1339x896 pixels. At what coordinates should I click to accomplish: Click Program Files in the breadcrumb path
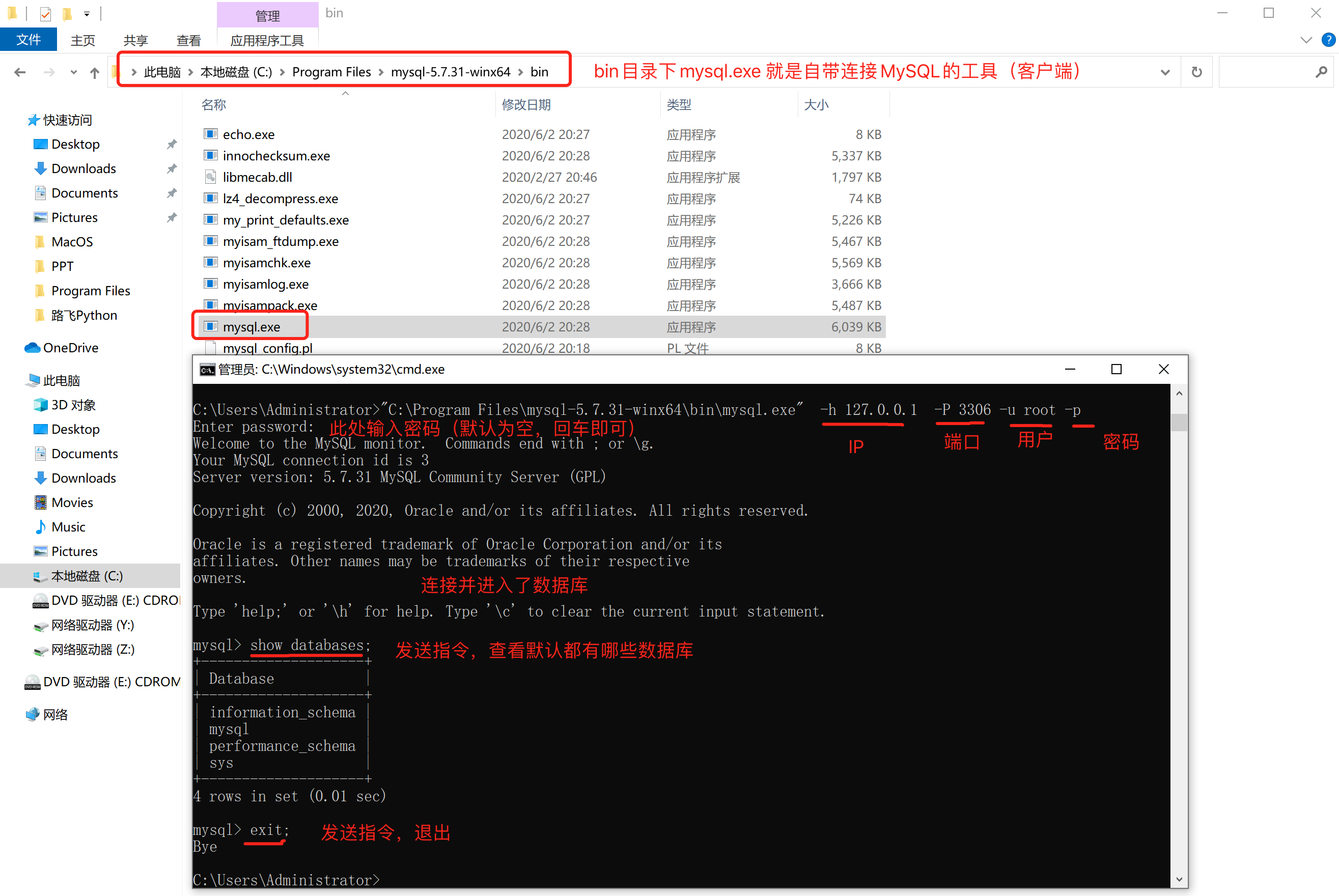pyautogui.click(x=331, y=72)
